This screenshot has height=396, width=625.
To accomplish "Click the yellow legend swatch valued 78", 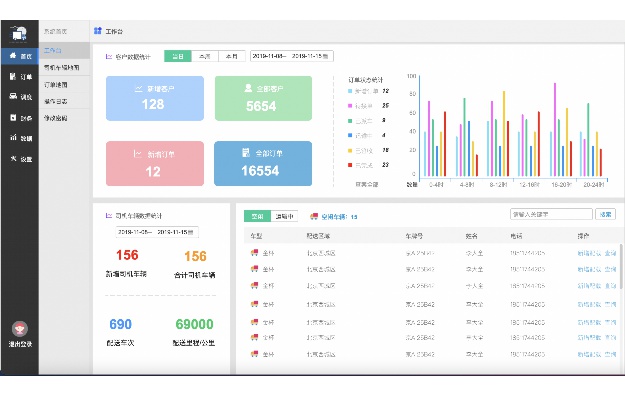I will point(350,150).
